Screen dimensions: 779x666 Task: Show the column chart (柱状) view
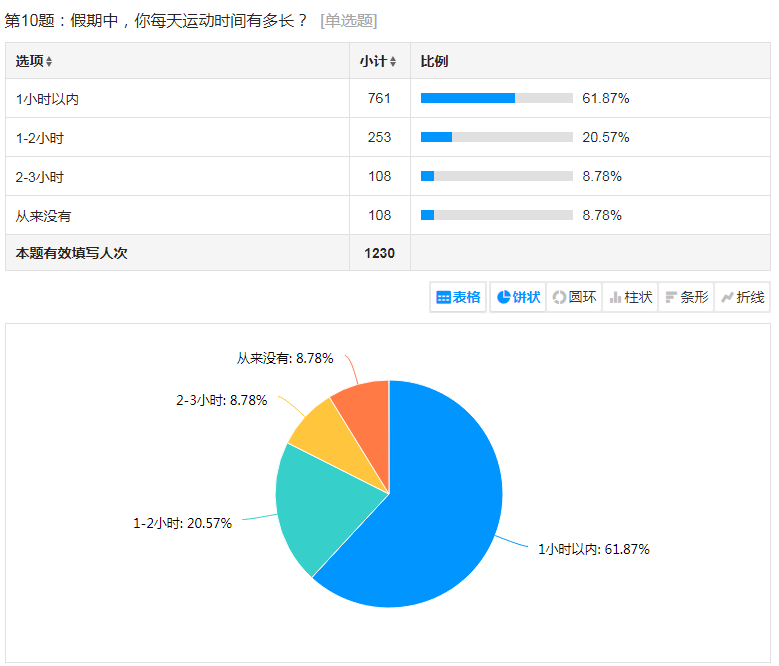[x=631, y=297]
